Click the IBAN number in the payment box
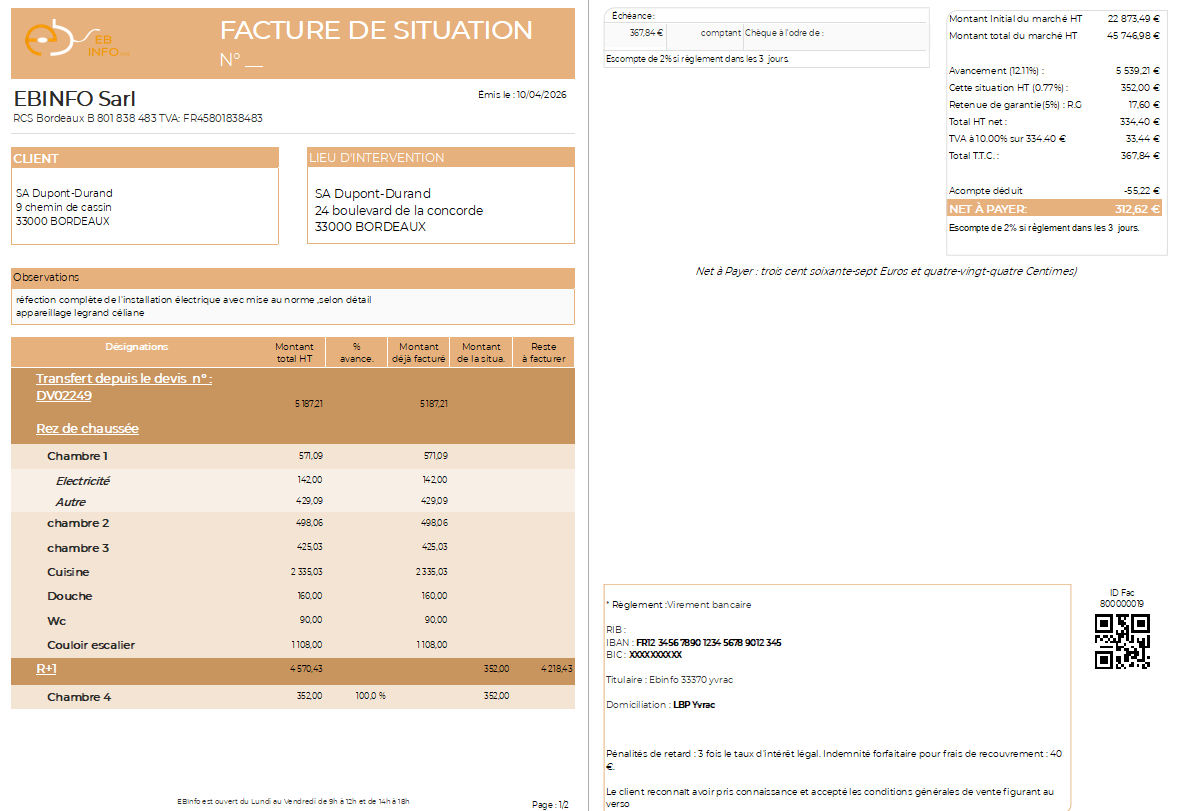The image size is (1179, 811). (x=708, y=642)
